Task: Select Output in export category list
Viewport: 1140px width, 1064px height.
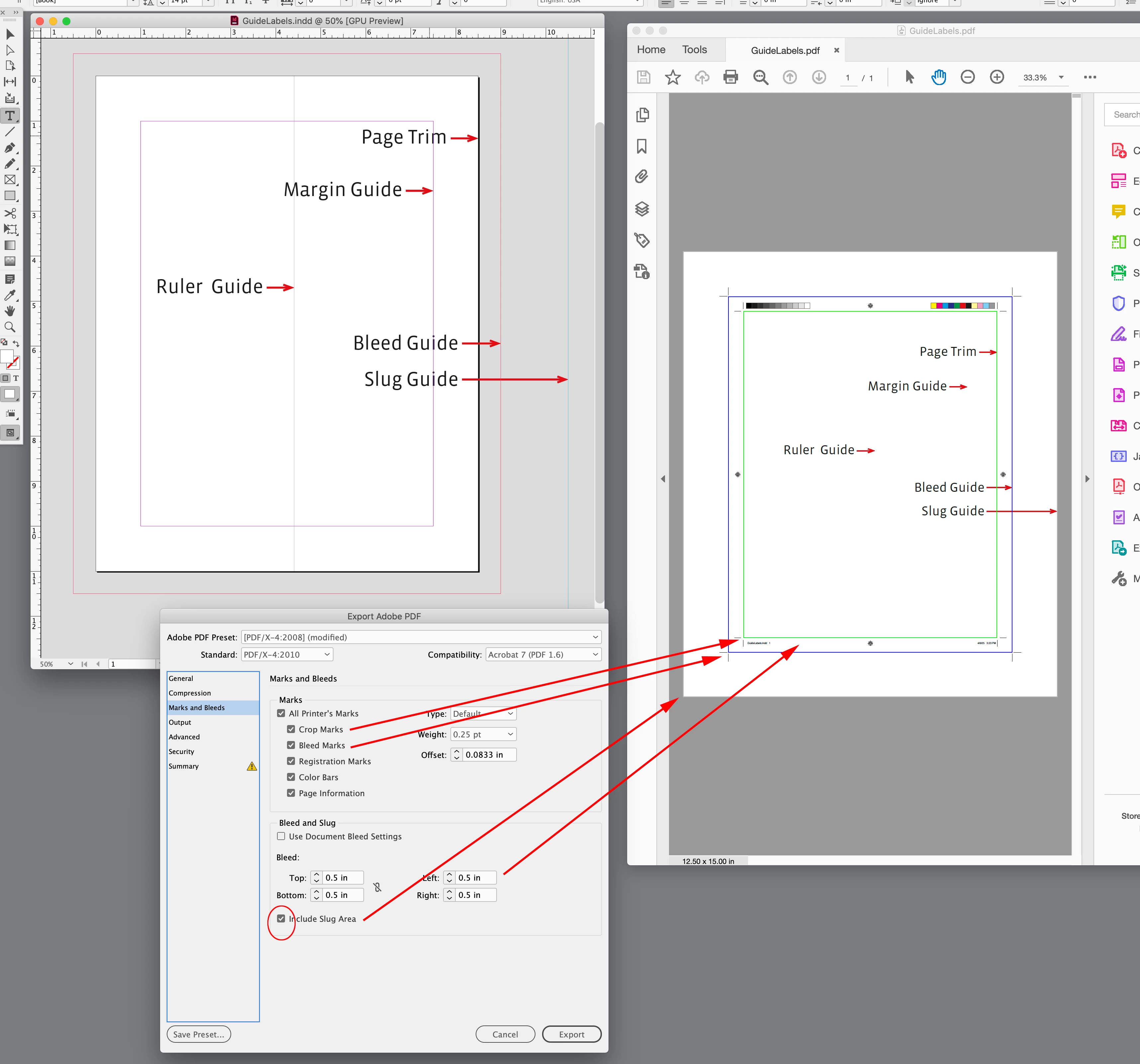Action: pyautogui.click(x=180, y=722)
